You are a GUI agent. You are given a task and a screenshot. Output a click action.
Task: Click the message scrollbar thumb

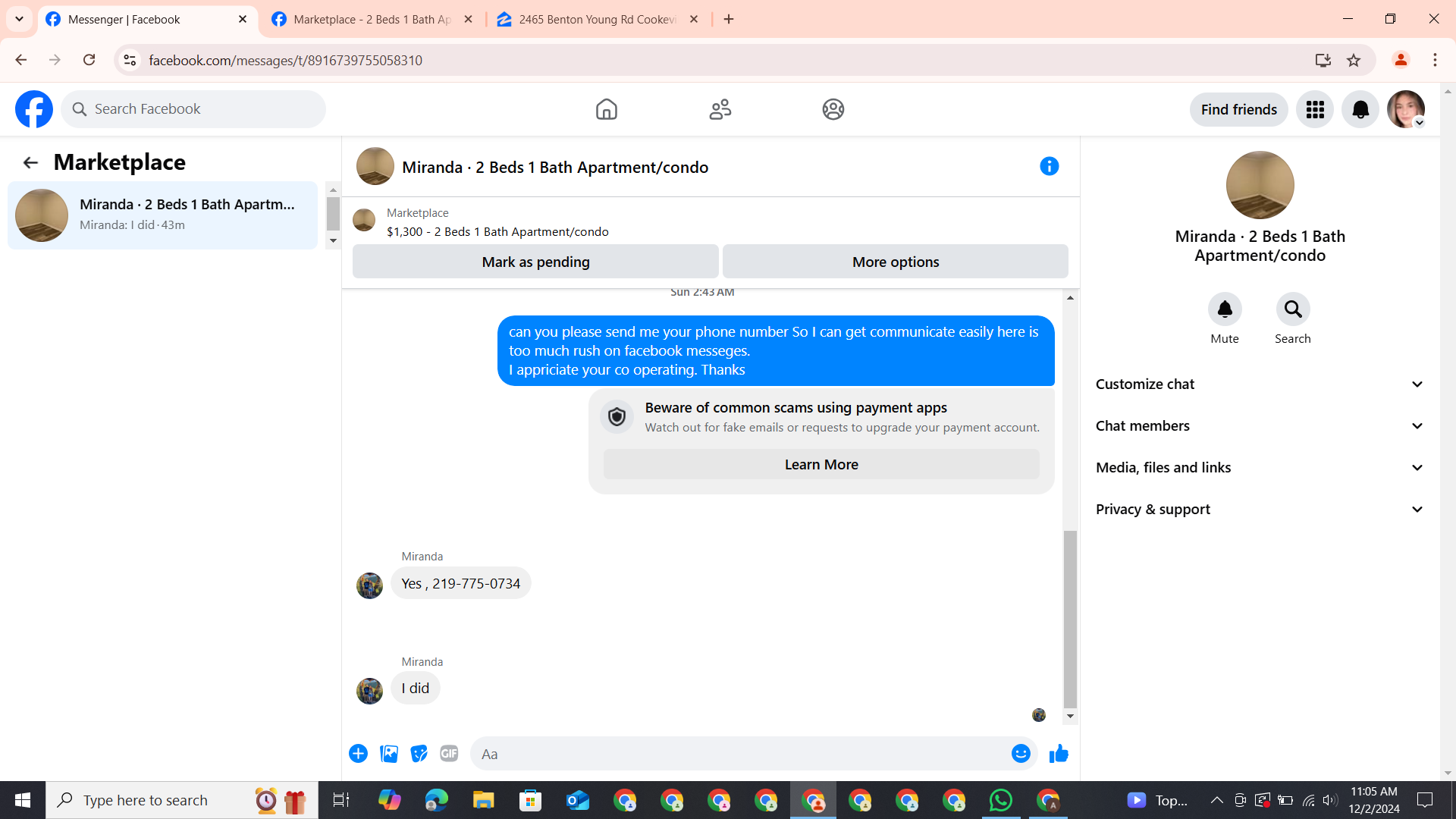1070,618
